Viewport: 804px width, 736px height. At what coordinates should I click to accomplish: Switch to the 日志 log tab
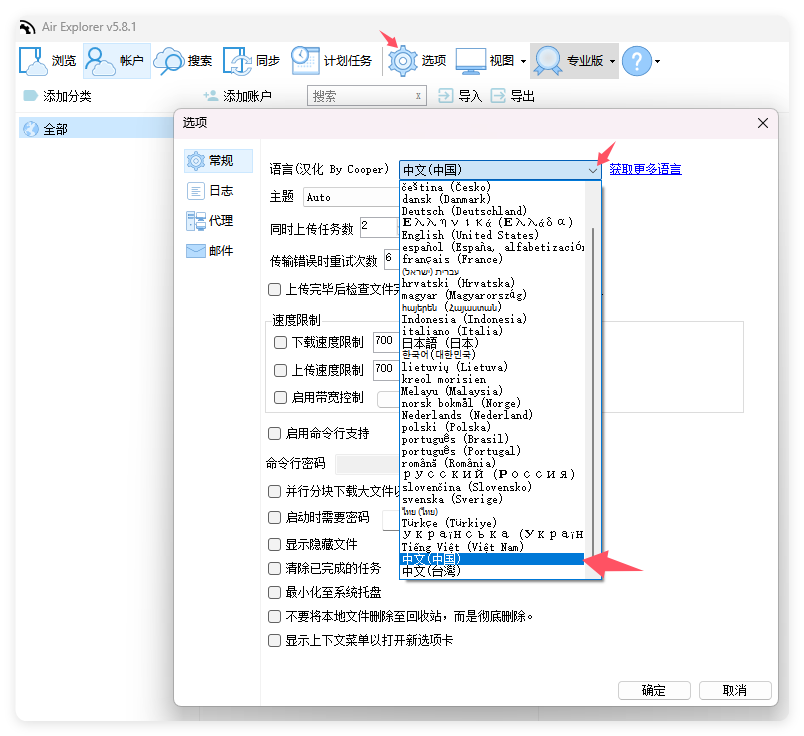pyautogui.click(x=218, y=191)
